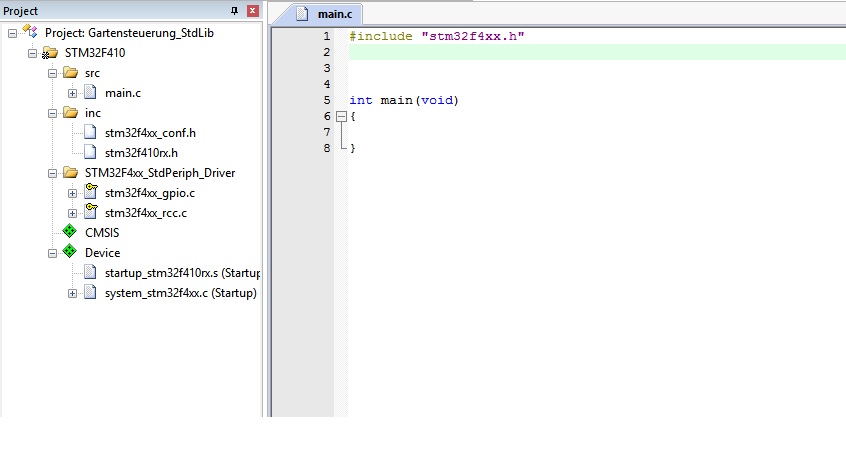The height and width of the screenshot is (460, 846).
Task: Click the system_stm32f4xx.c file icon
Action: tap(90, 292)
